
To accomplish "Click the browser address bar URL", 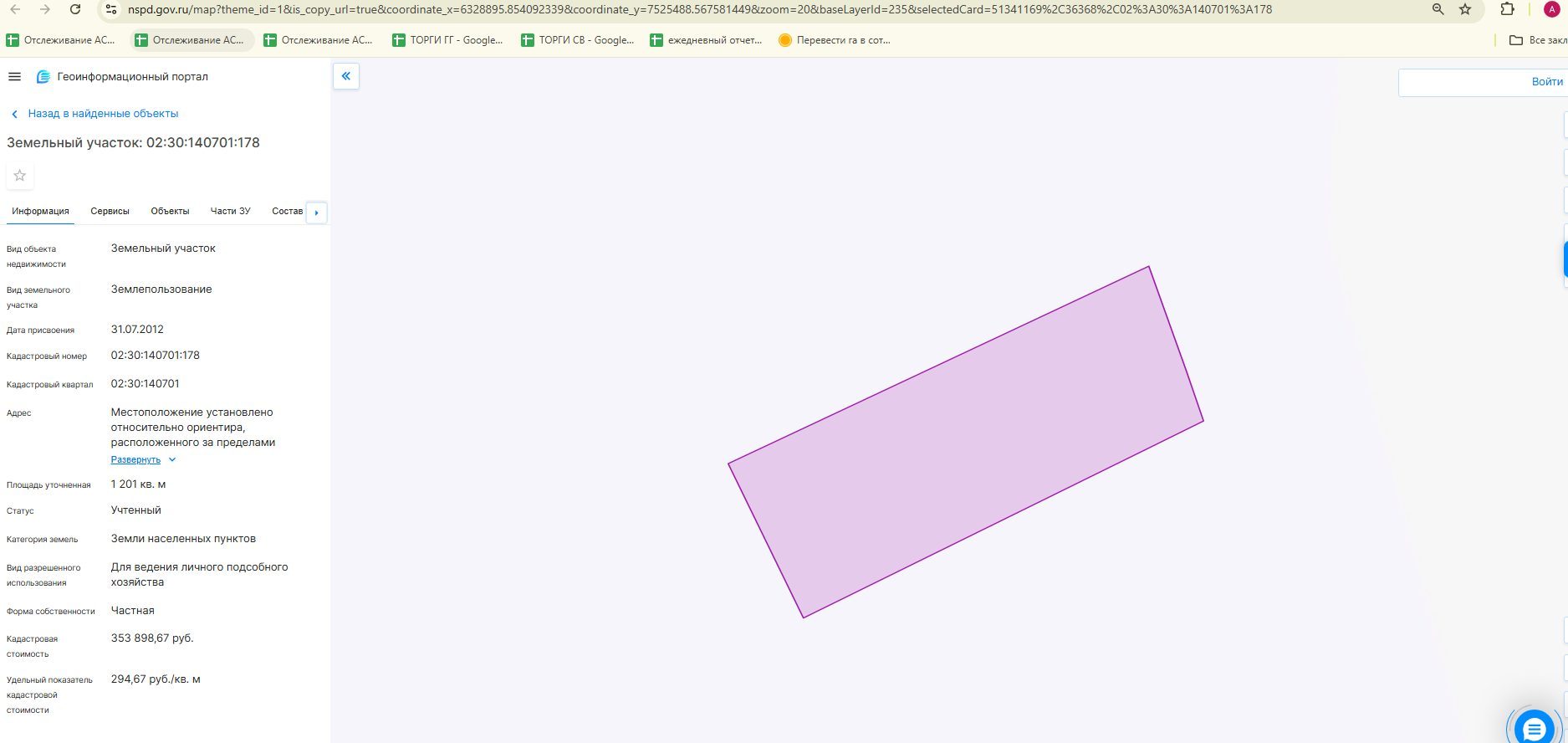I will (700, 10).
